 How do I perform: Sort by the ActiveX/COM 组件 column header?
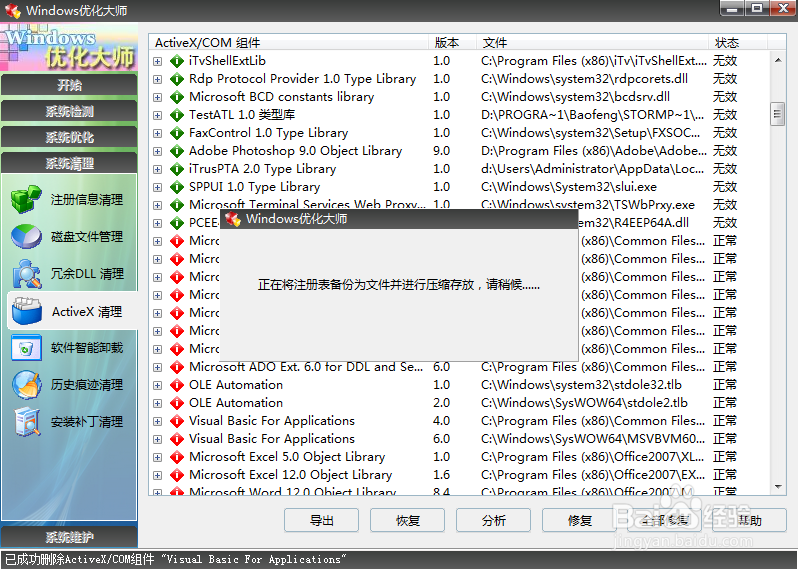click(289, 42)
